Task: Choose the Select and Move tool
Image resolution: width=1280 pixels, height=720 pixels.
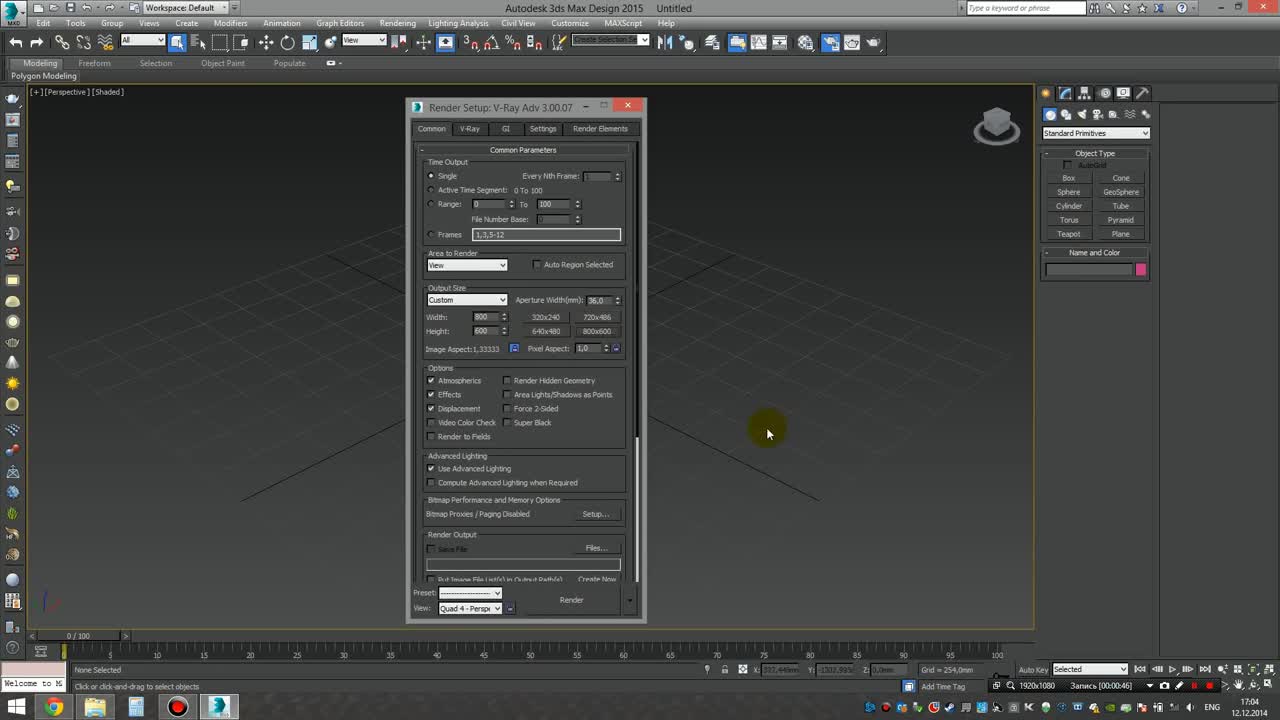Action: pyautogui.click(x=266, y=42)
